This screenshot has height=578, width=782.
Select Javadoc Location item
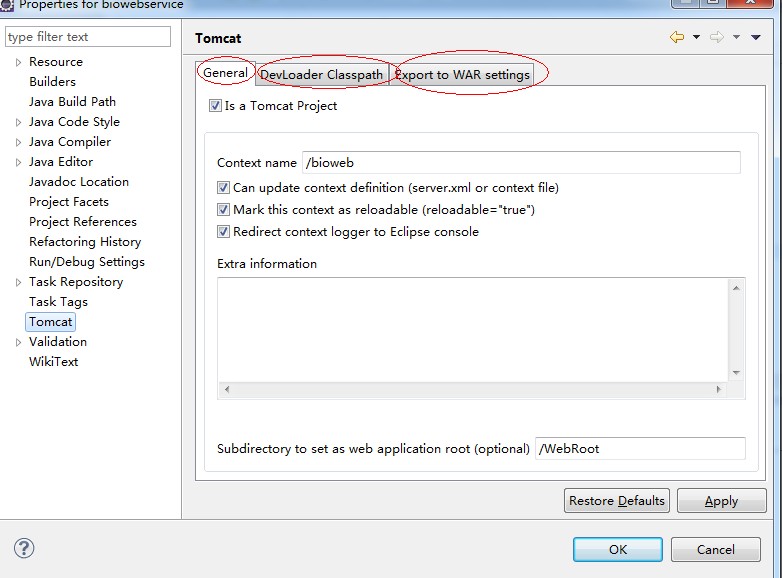pos(79,182)
